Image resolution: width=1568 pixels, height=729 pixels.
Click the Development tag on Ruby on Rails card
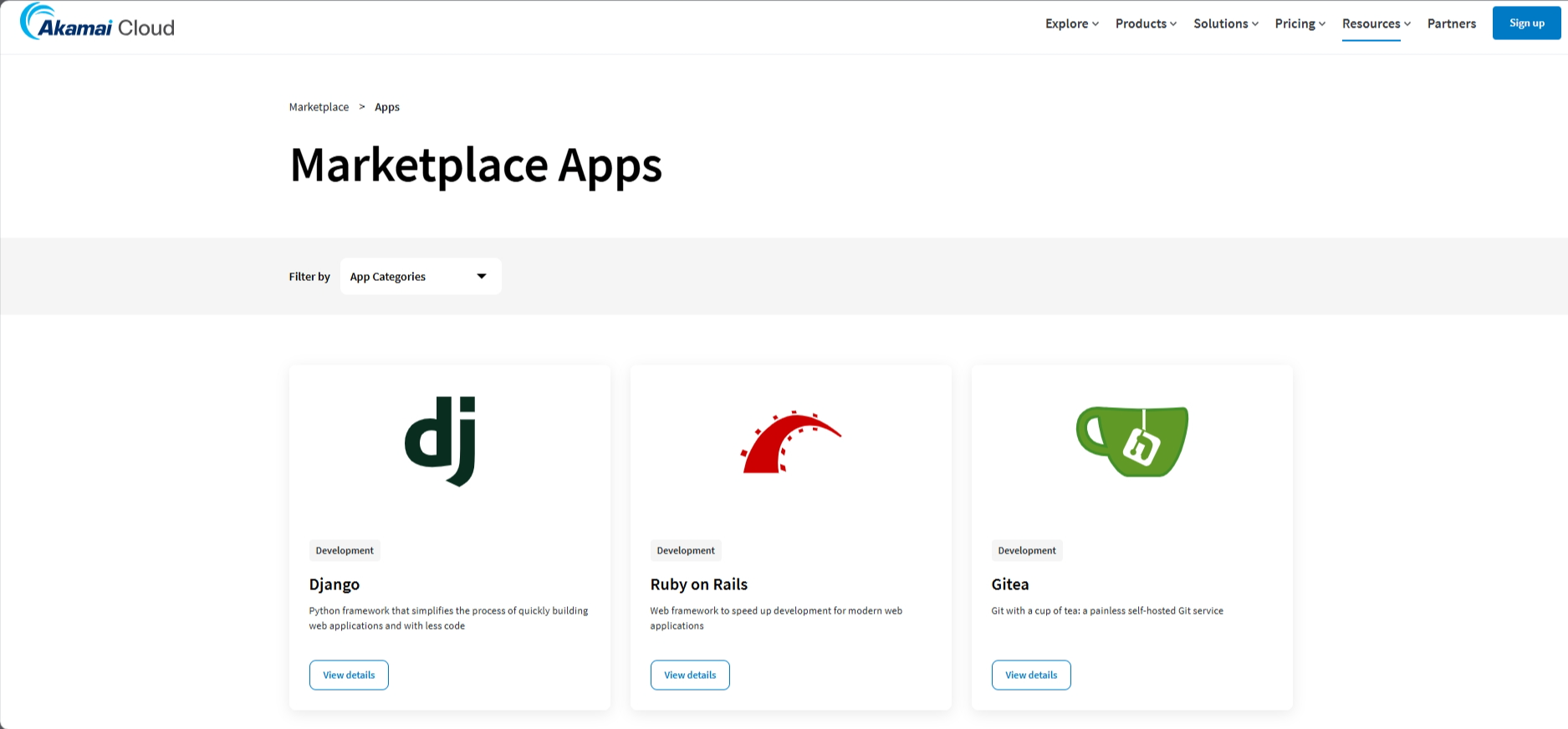686,550
